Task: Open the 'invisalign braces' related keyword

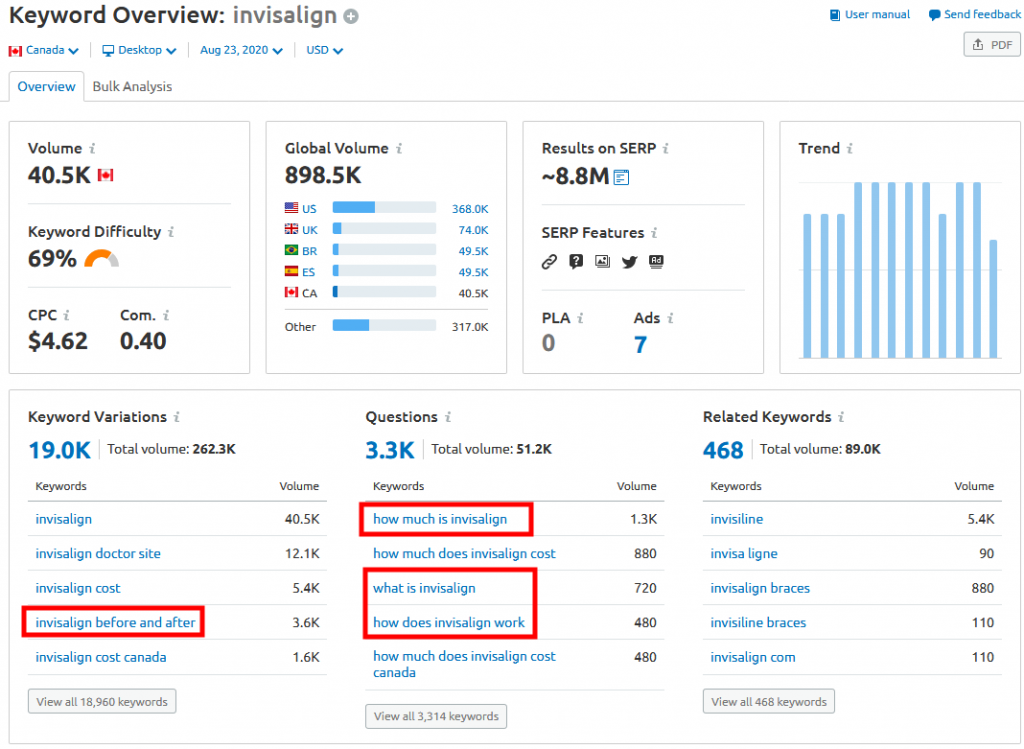Action: coord(760,588)
